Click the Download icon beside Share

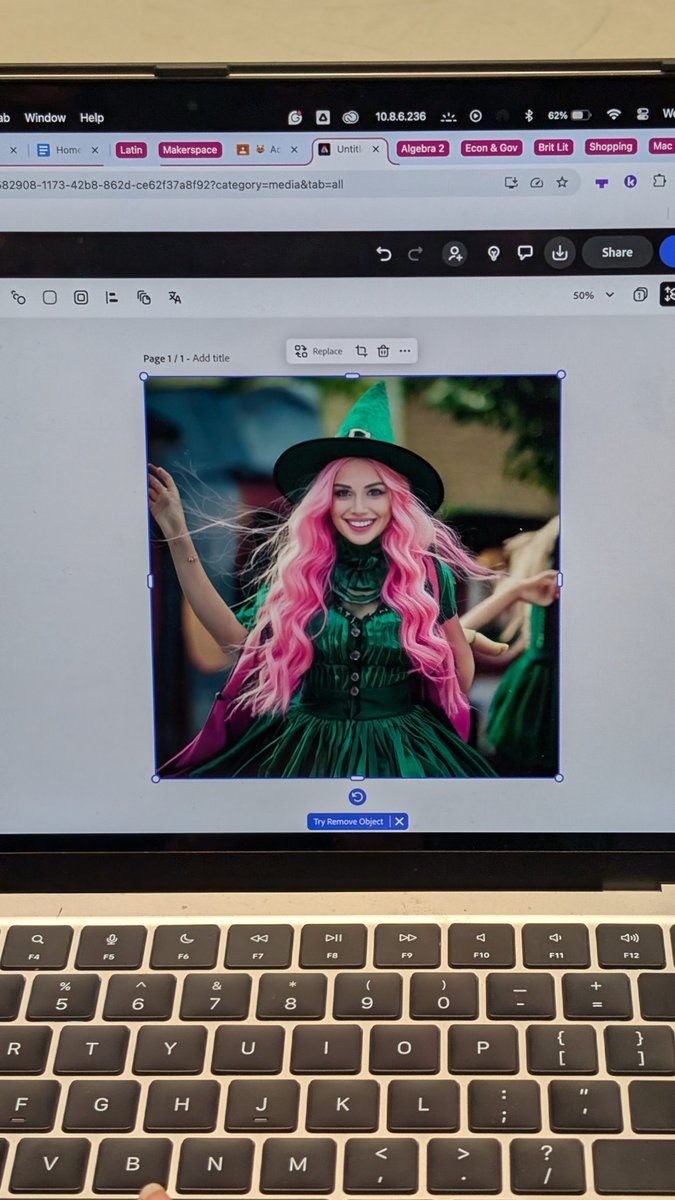pos(560,253)
